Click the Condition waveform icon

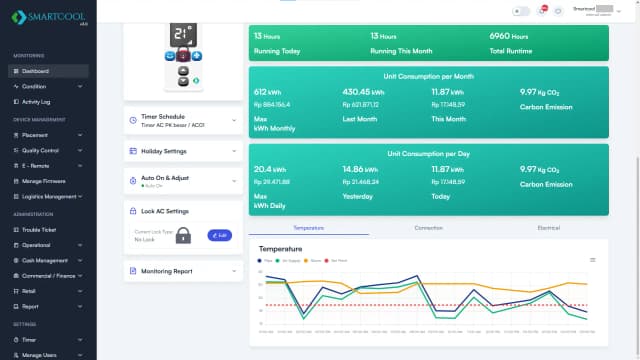tap(16, 87)
